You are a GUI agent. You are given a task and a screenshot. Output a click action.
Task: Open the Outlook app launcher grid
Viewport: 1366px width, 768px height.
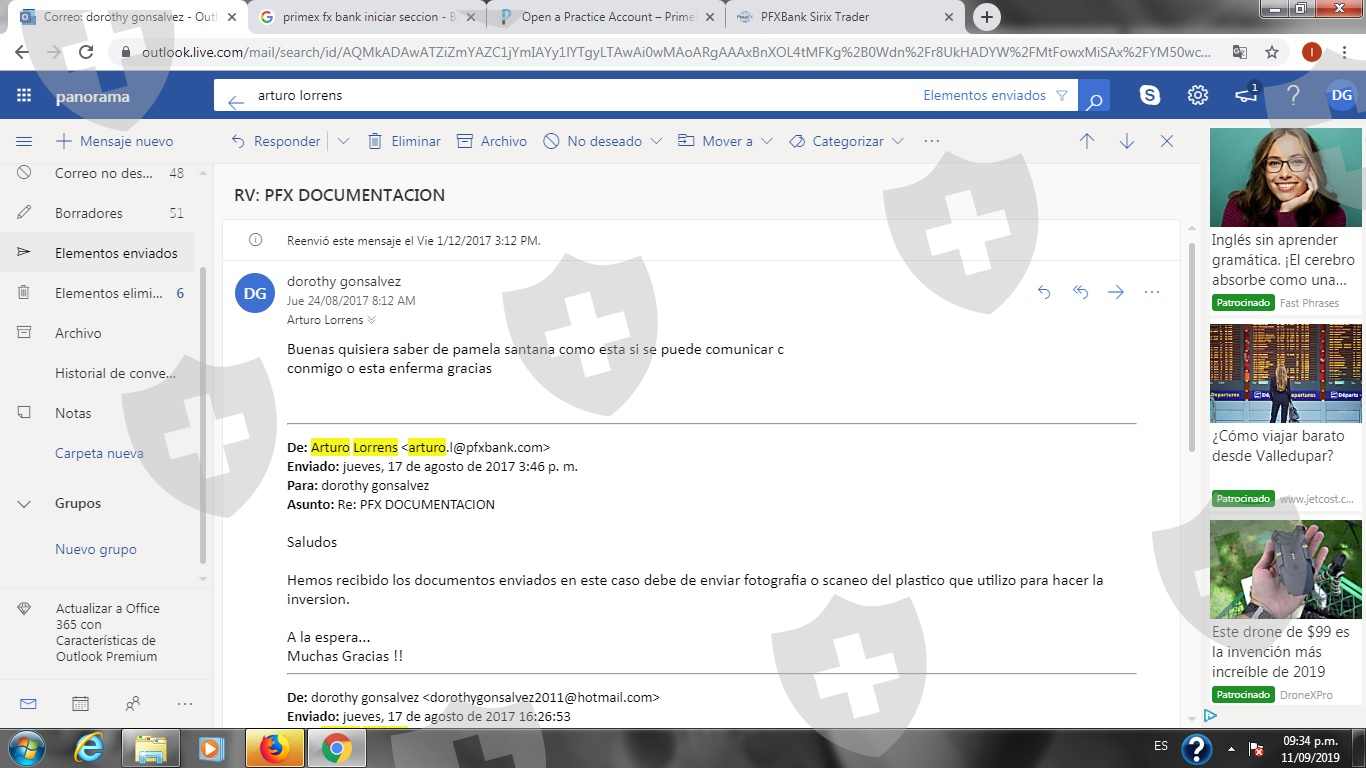tap(24, 96)
